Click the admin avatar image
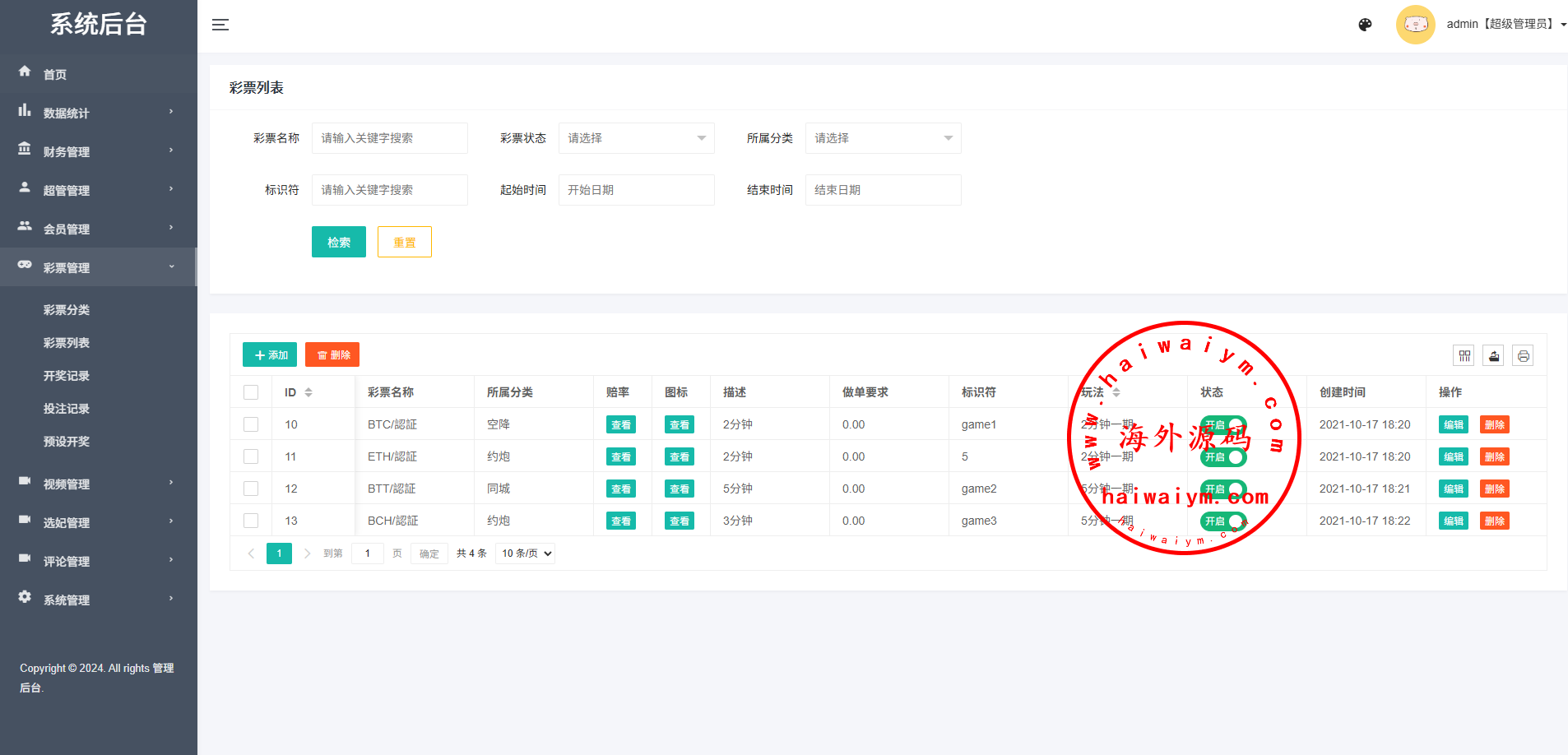The width and height of the screenshot is (1568, 755). coord(1415,25)
